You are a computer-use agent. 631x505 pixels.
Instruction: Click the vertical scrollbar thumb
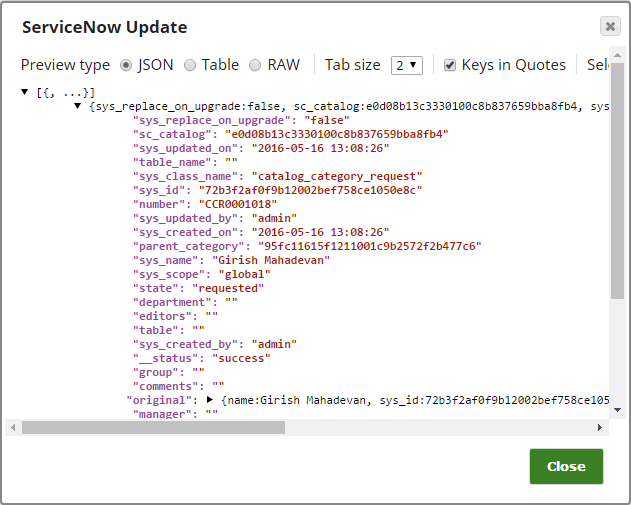[617, 180]
